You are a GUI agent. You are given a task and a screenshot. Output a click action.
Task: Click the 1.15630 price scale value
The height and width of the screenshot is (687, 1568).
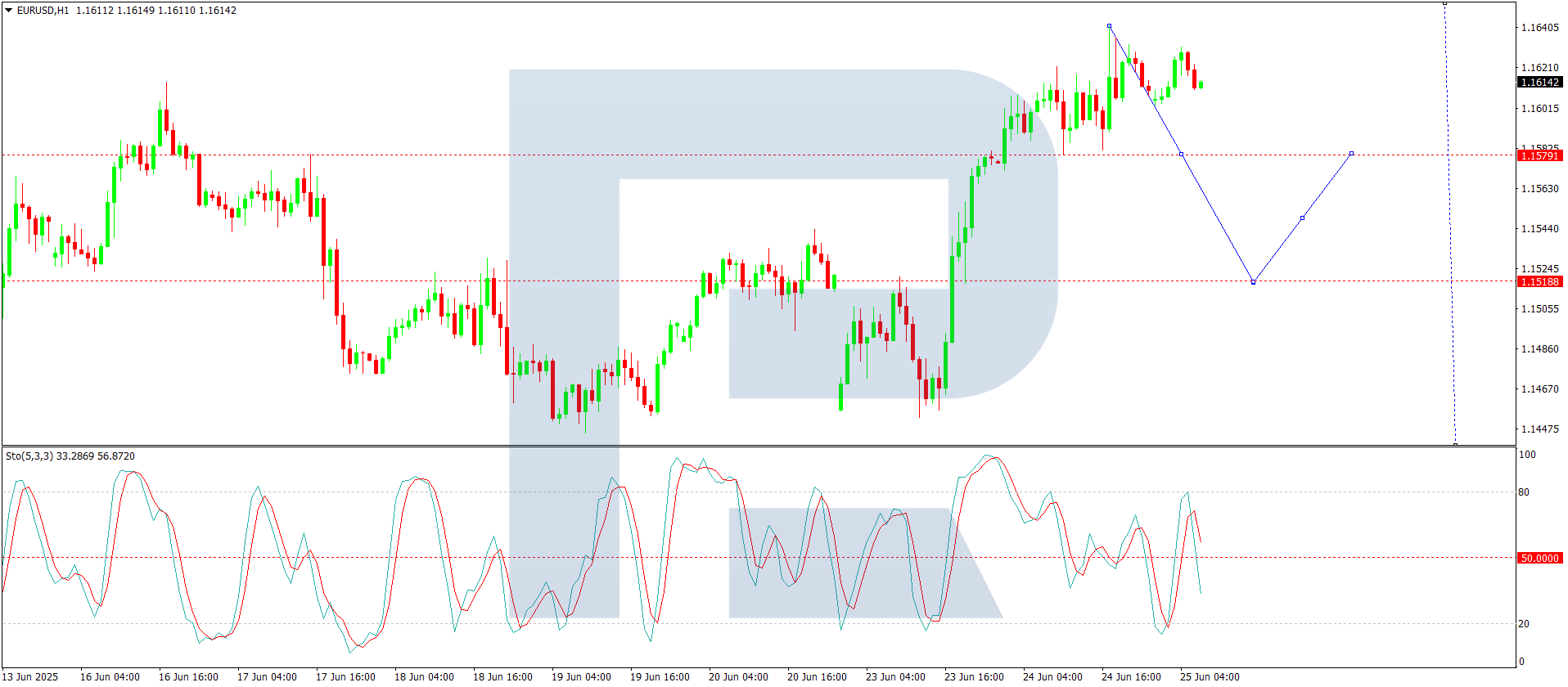[x=1539, y=189]
